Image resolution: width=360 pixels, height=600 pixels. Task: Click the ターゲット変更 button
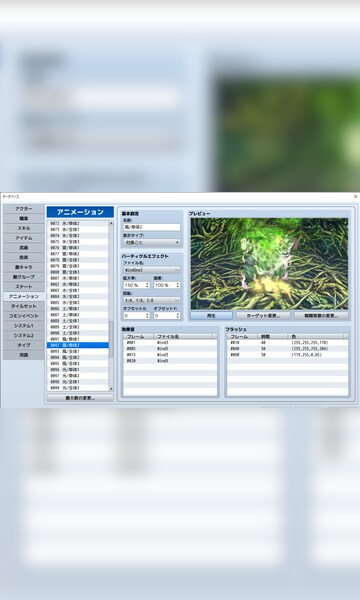tap(263, 316)
